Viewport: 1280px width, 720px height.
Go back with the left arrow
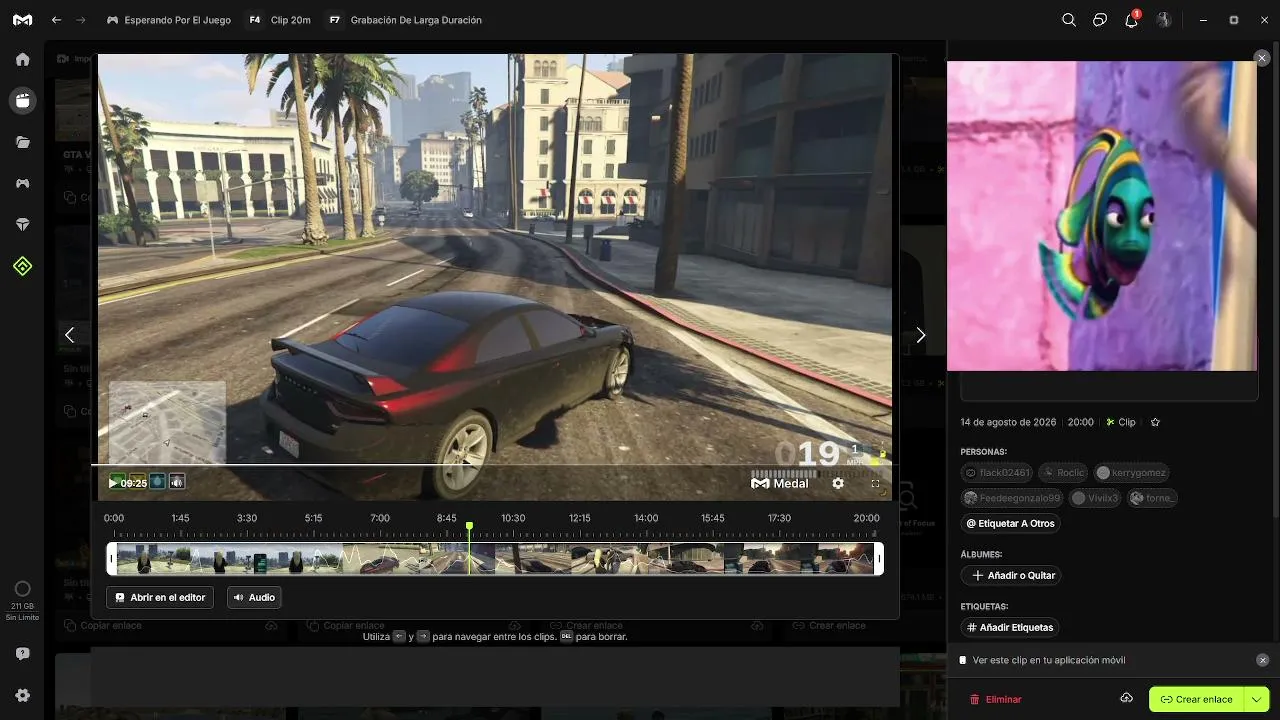(56, 20)
